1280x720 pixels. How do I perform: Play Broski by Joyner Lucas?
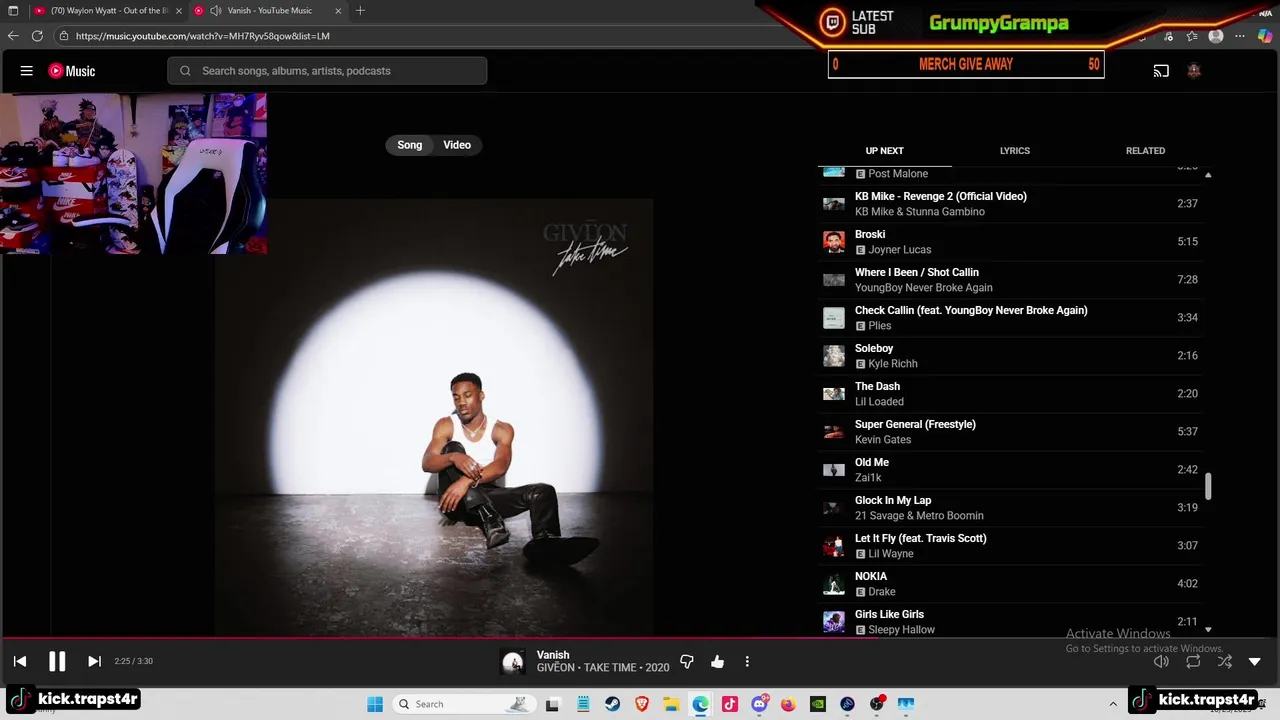[x=1010, y=242]
